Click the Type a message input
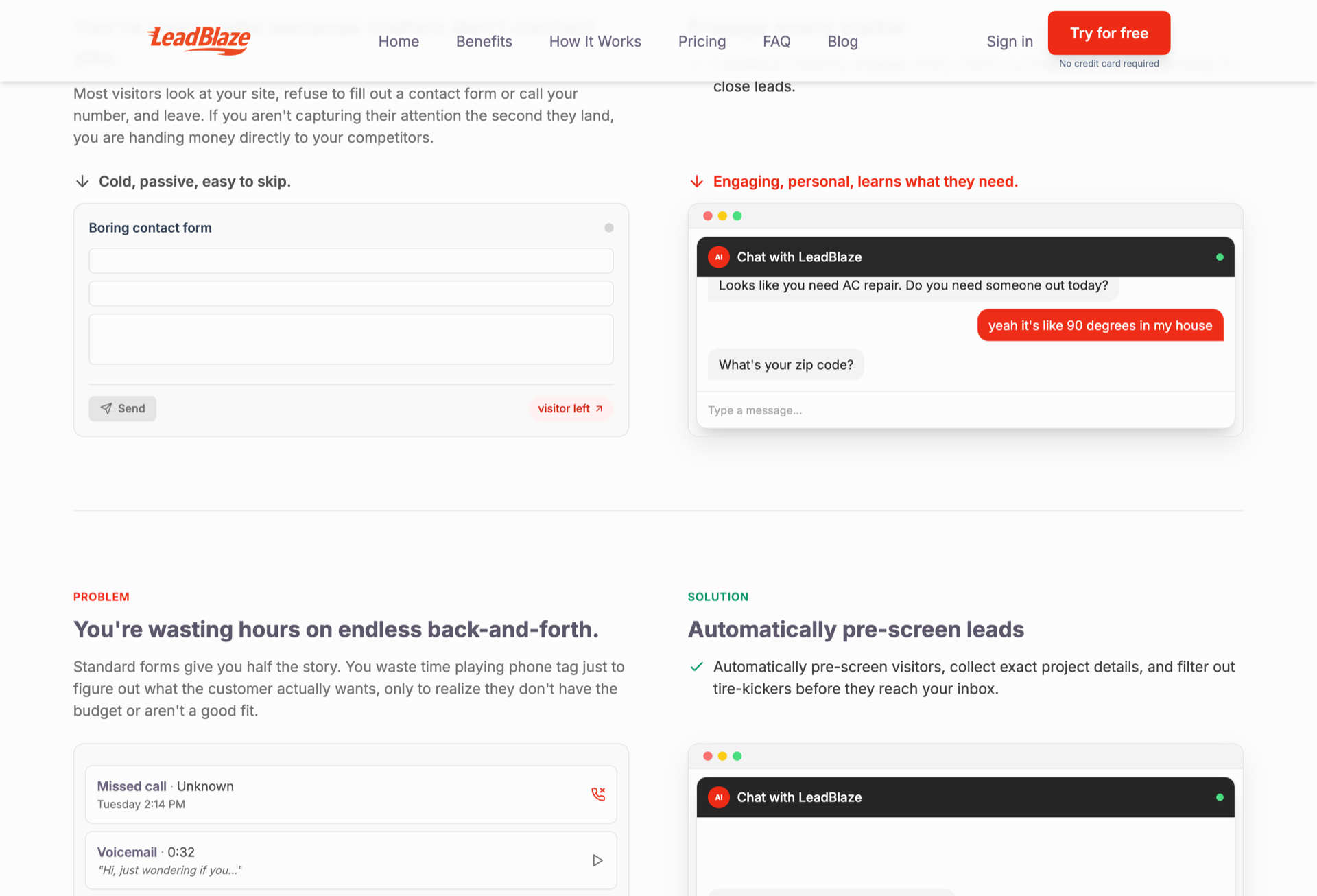 coord(965,410)
